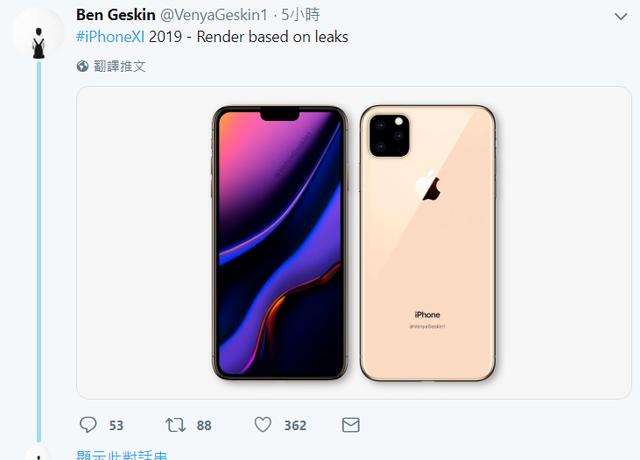Open Ben Geskin's profile avatar
This screenshot has width=640, height=460.
[x=38, y=38]
